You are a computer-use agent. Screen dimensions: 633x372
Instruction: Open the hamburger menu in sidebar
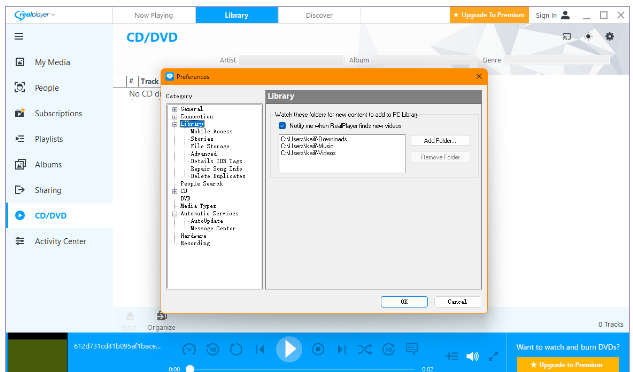point(19,37)
